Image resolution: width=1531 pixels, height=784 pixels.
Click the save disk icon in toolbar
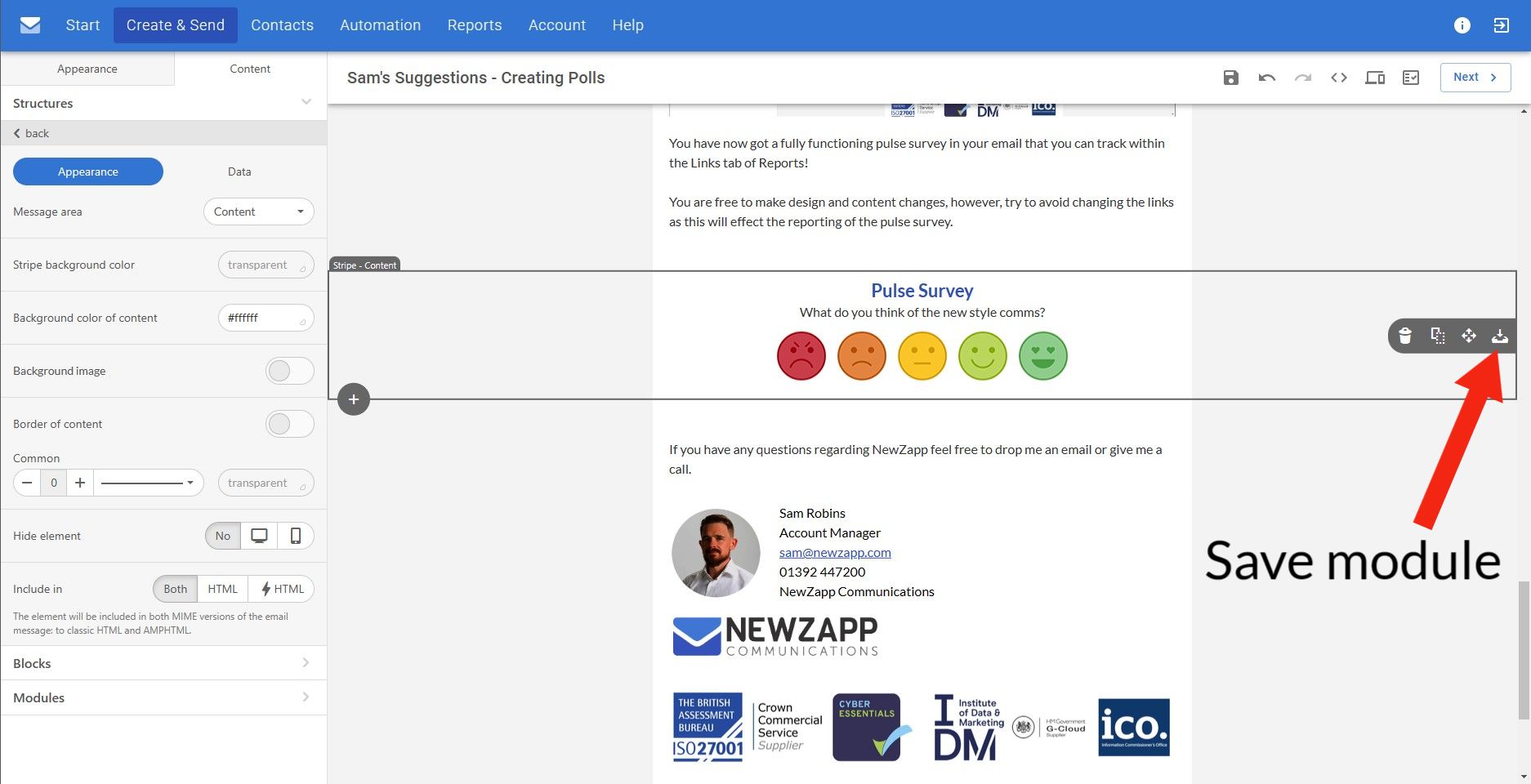click(1230, 78)
